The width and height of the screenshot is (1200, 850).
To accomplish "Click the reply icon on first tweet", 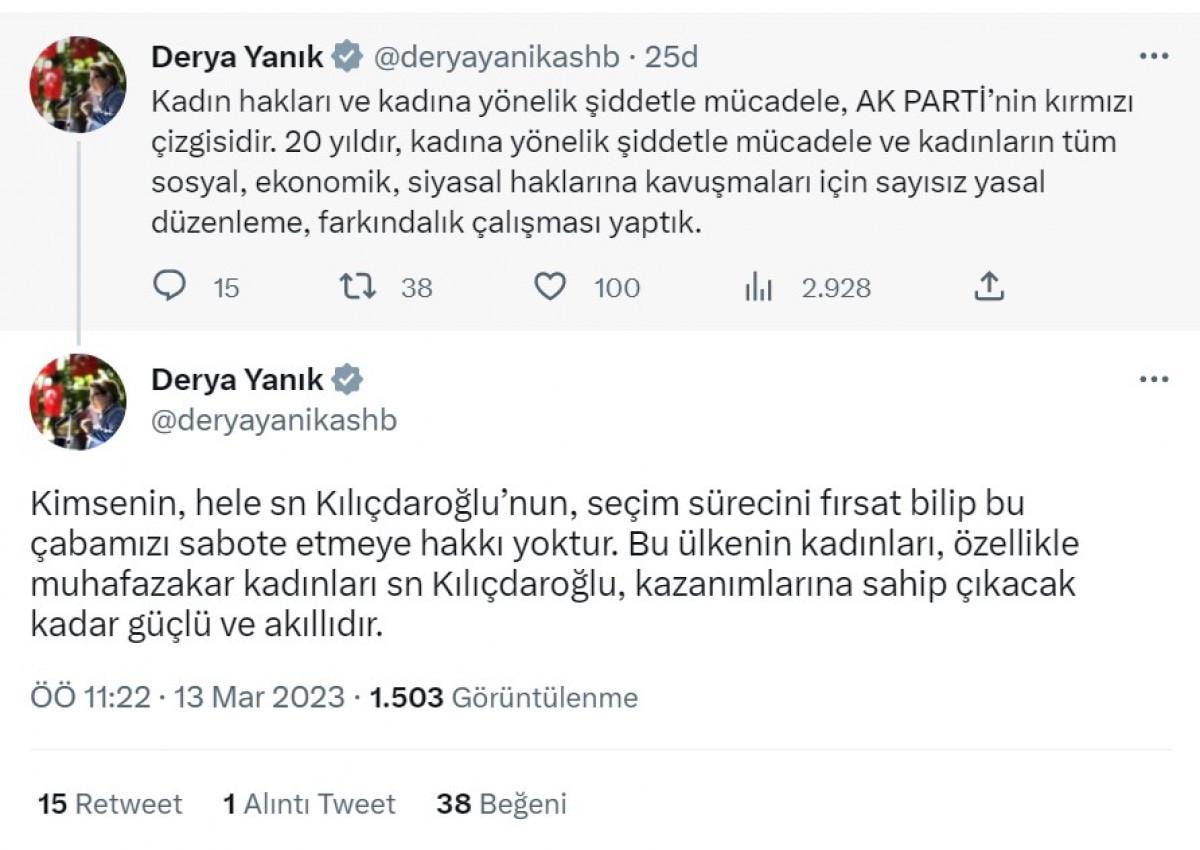I will 171,288.
